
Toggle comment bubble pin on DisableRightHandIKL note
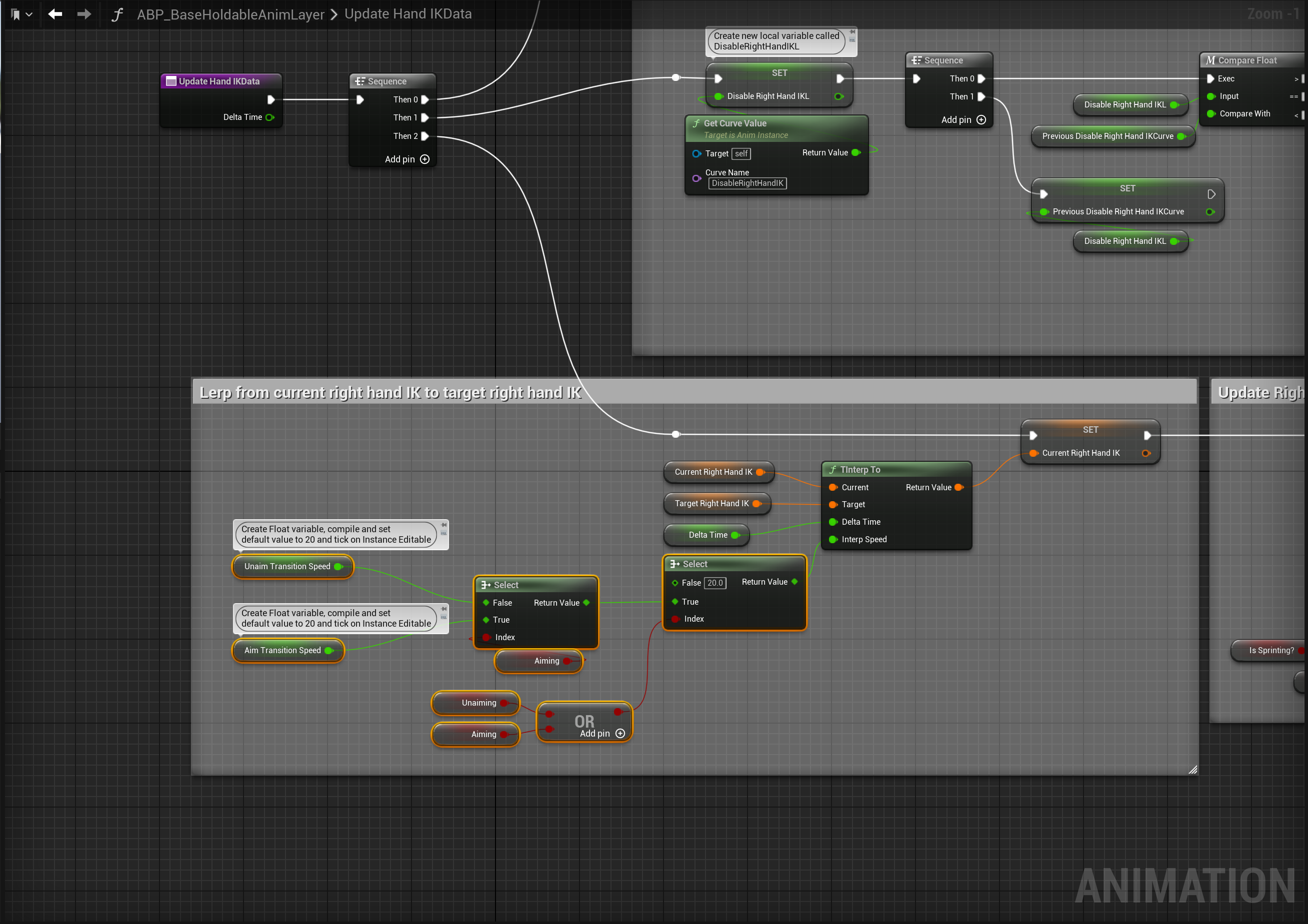point(852,32)
